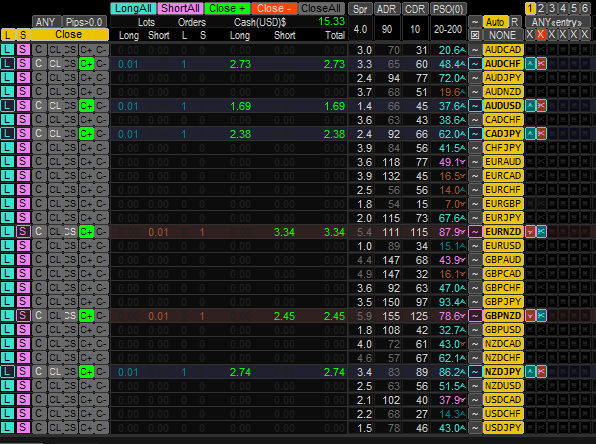Click the cyan L button for EURUSD
Image resolution: width=596 pixels, height=444 pixels.
click(x=8, y=246)
